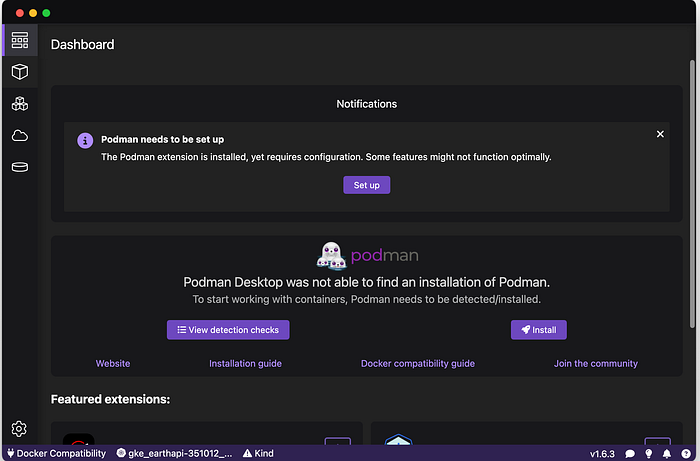
Task: Open the lightbulb troubleshooting icon
Action: [648, 454]
